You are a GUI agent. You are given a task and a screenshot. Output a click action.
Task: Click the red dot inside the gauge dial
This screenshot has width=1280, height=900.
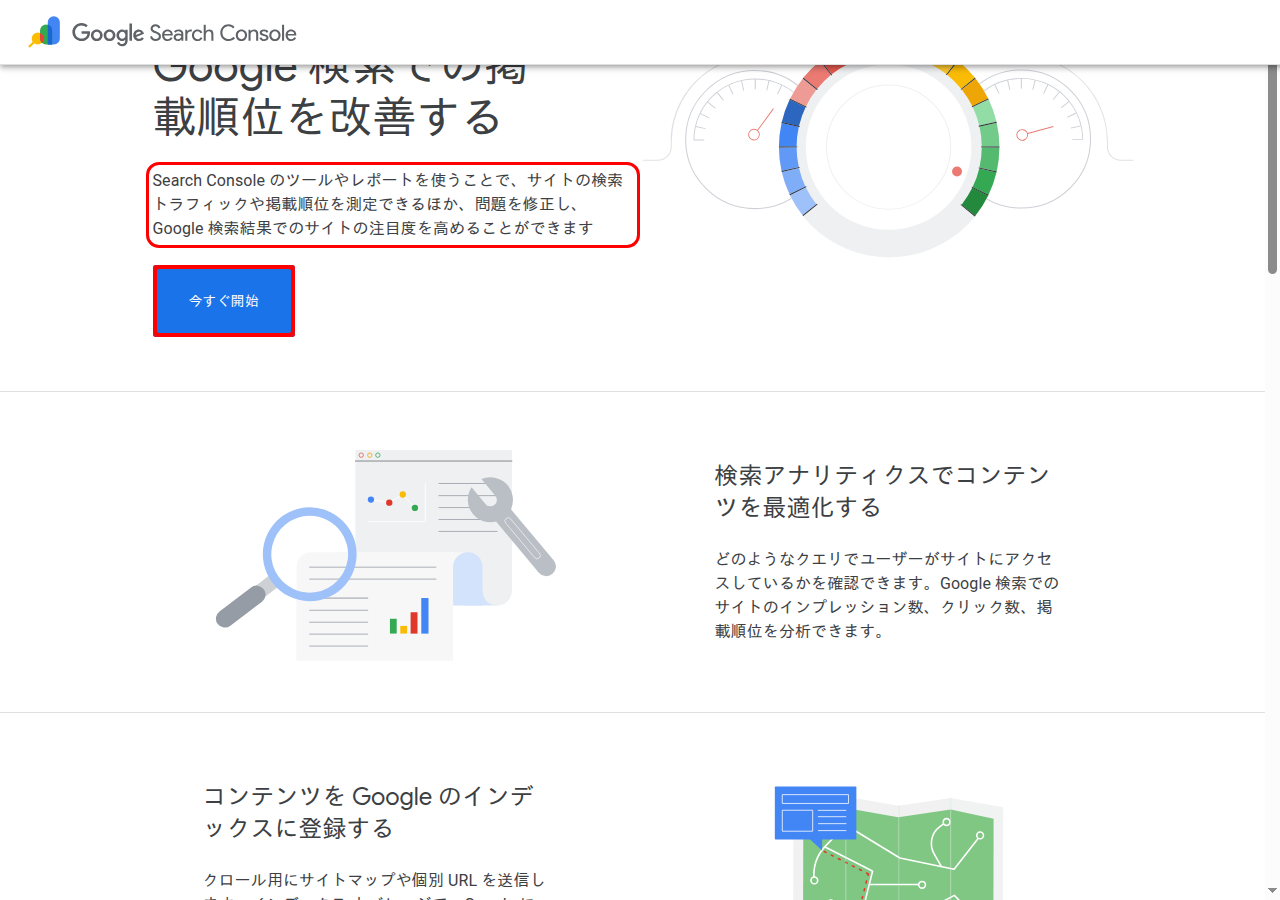point(955,172)
